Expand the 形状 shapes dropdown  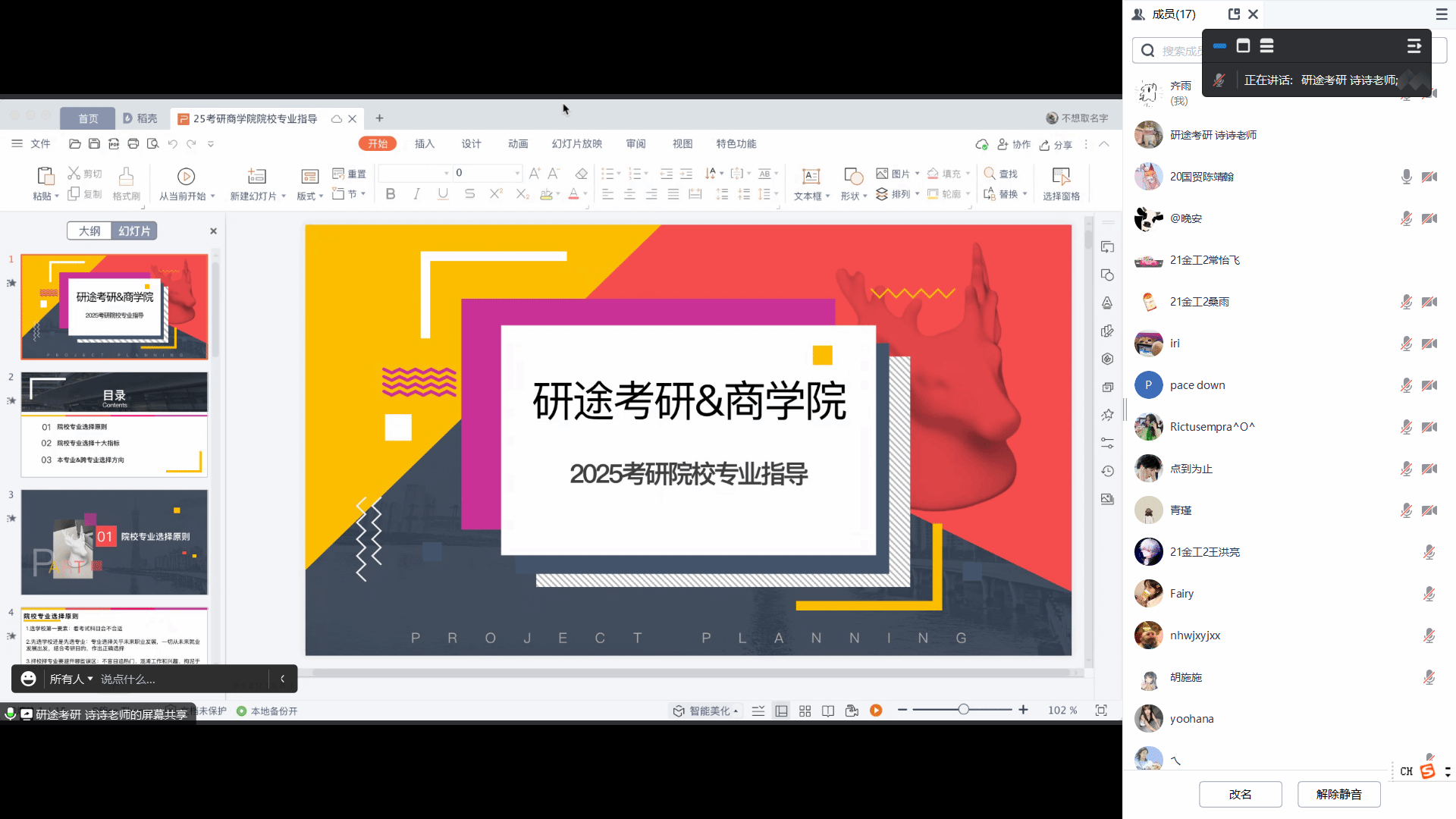coord(864,196)
